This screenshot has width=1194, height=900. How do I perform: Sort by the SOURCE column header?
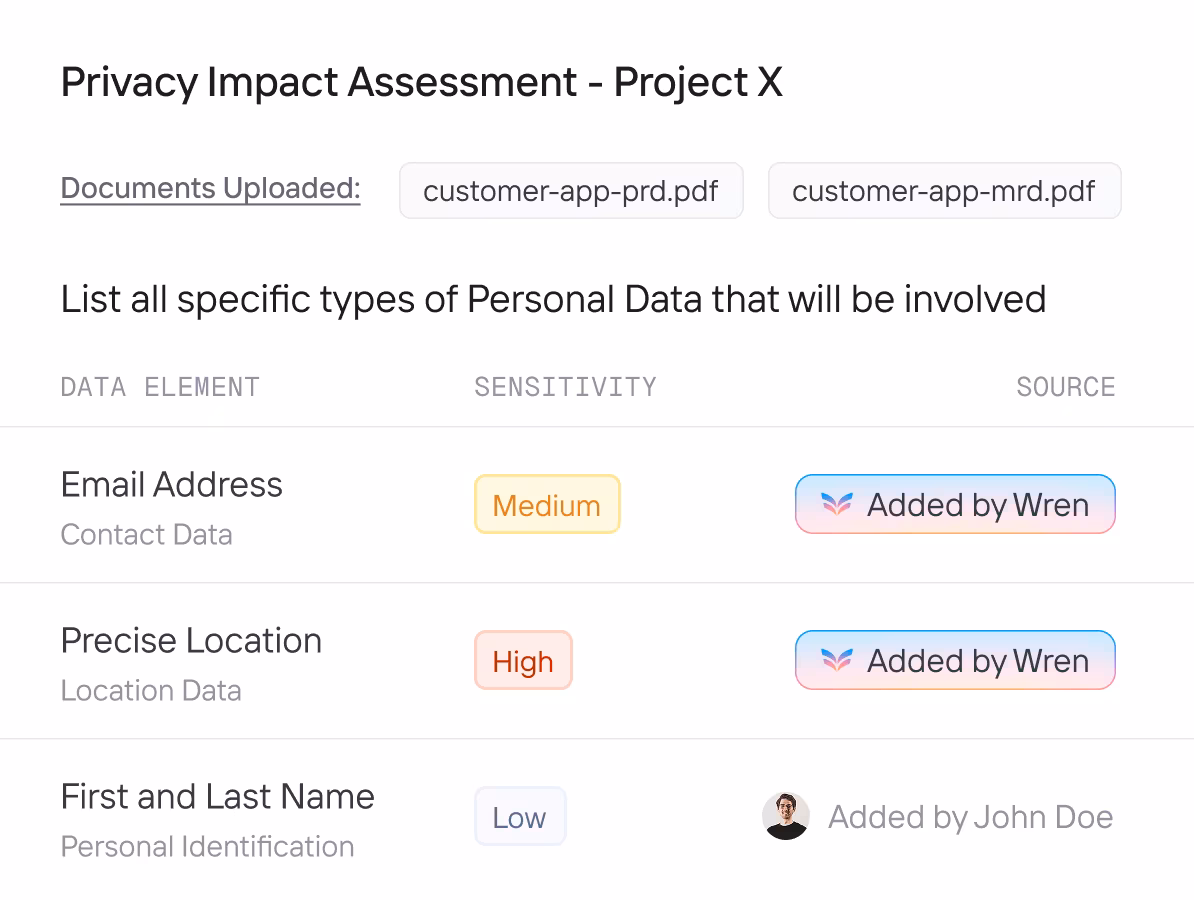click(x=1065, y=387)
